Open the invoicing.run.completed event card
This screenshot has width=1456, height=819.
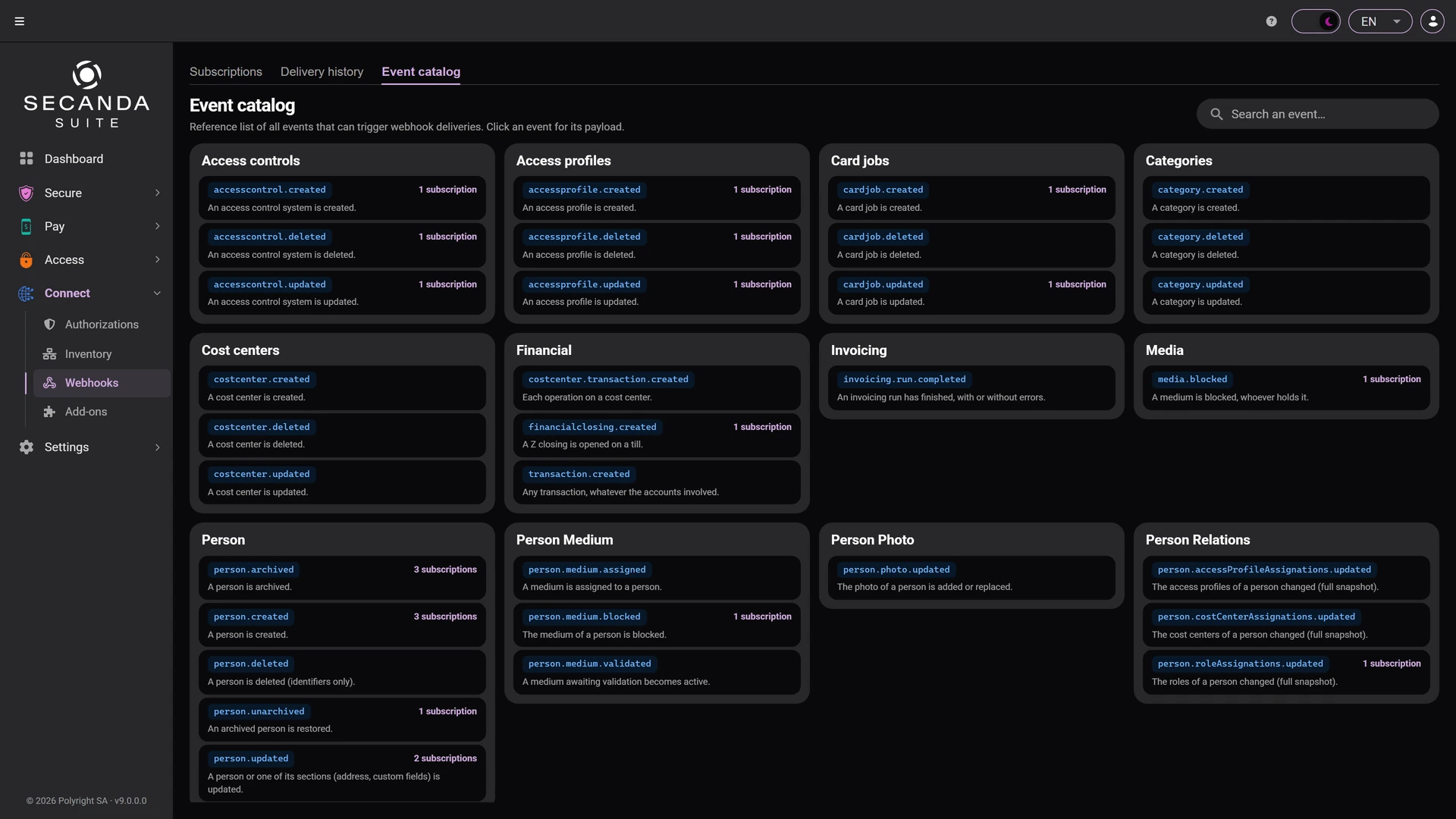(971, 388)
